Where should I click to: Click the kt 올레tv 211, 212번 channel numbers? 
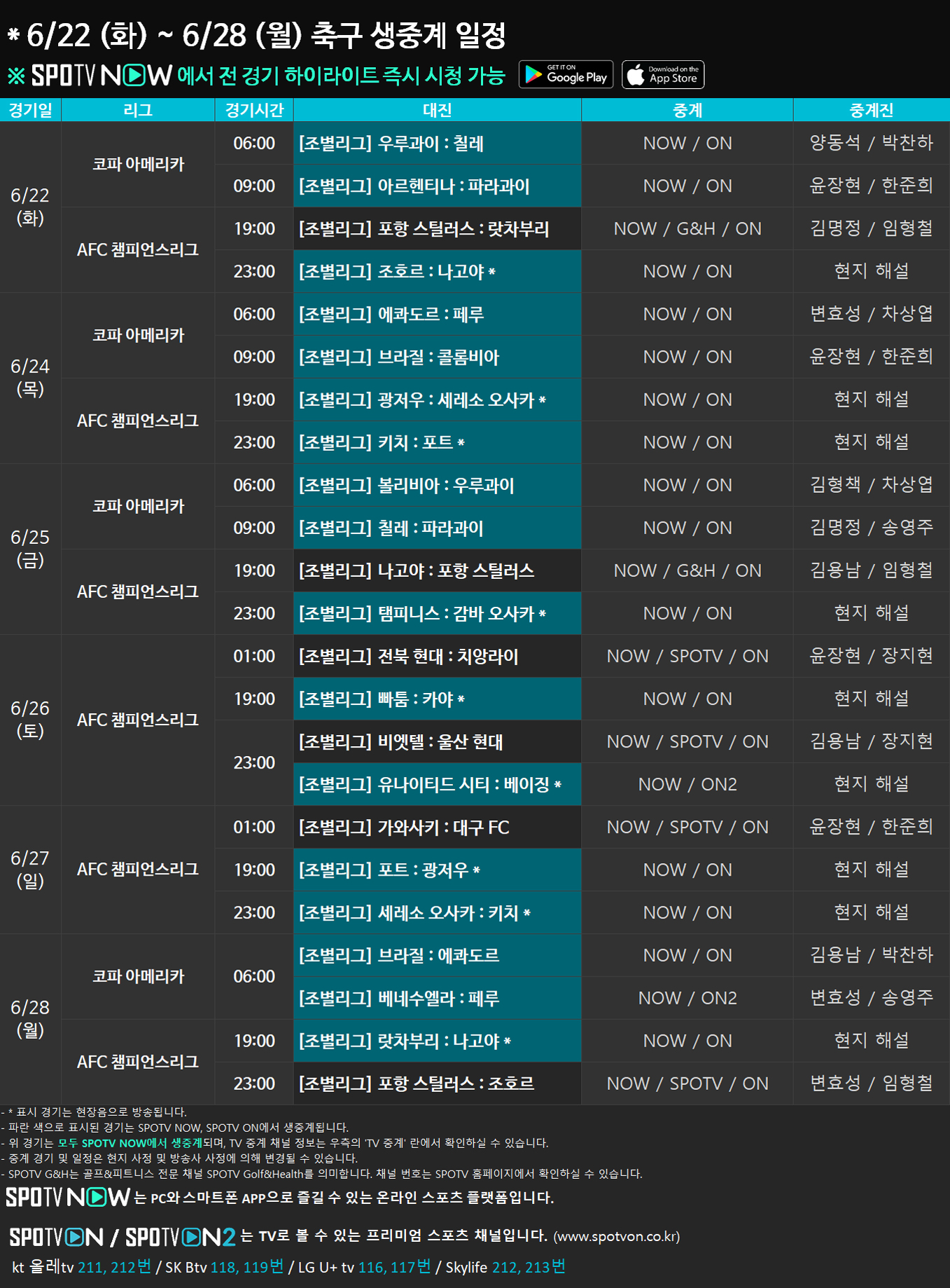tap(114, 1267)
